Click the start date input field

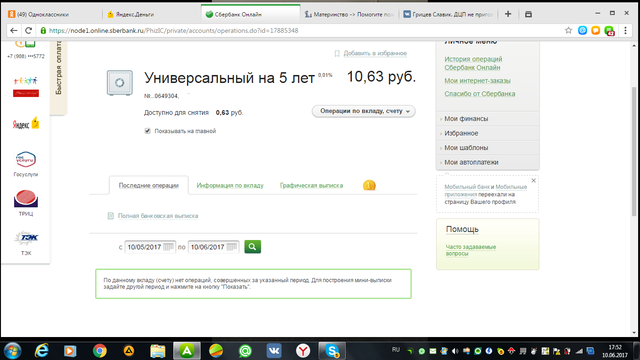tap(144, 247)
